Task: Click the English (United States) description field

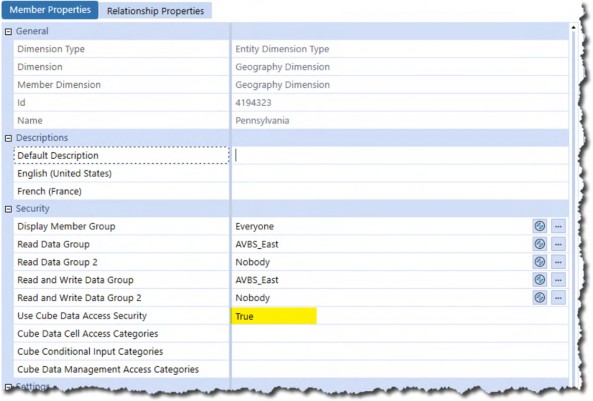Action: 400,173
